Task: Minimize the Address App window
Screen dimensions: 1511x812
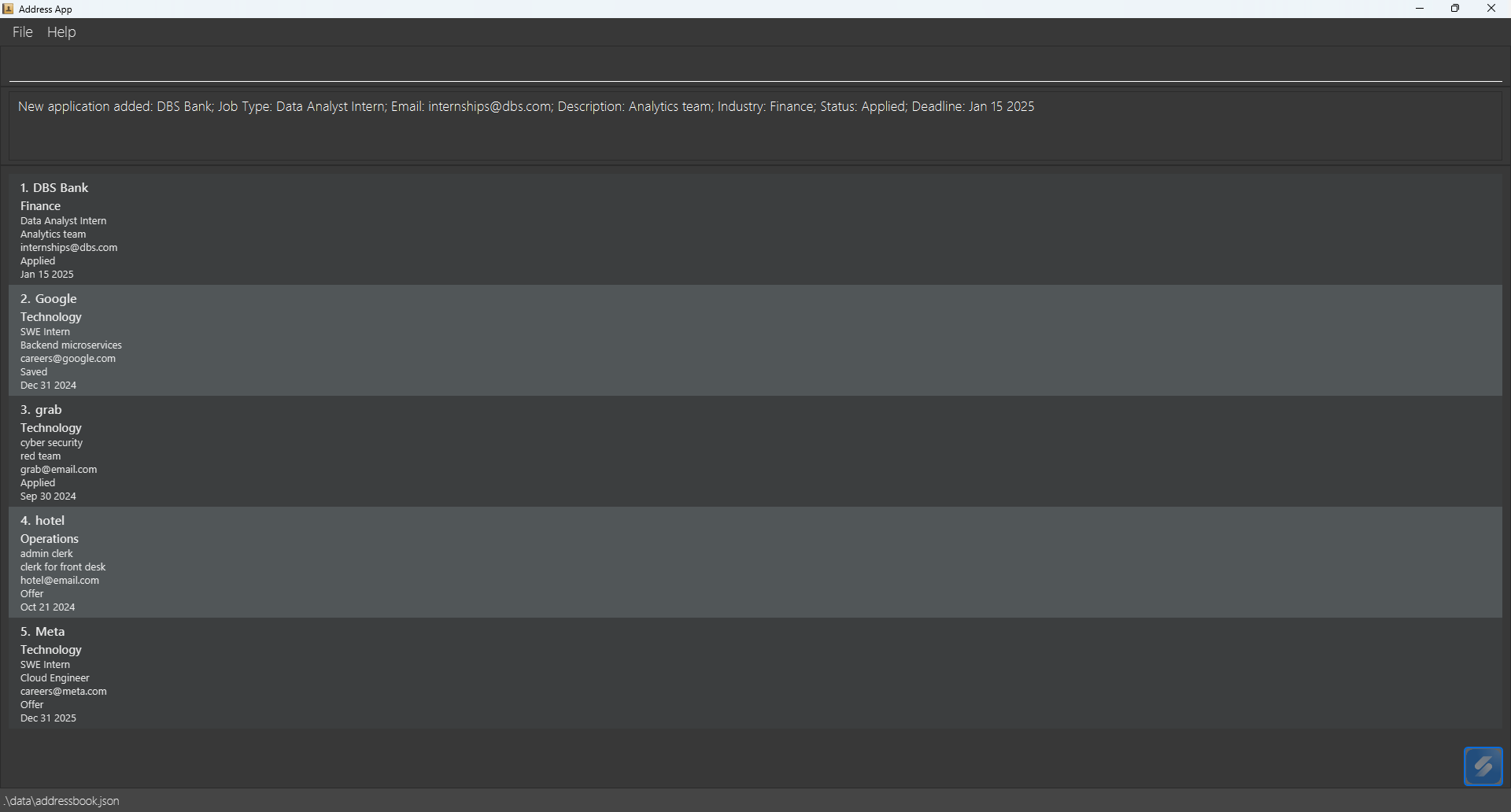Action: [x=1420, y=9]
